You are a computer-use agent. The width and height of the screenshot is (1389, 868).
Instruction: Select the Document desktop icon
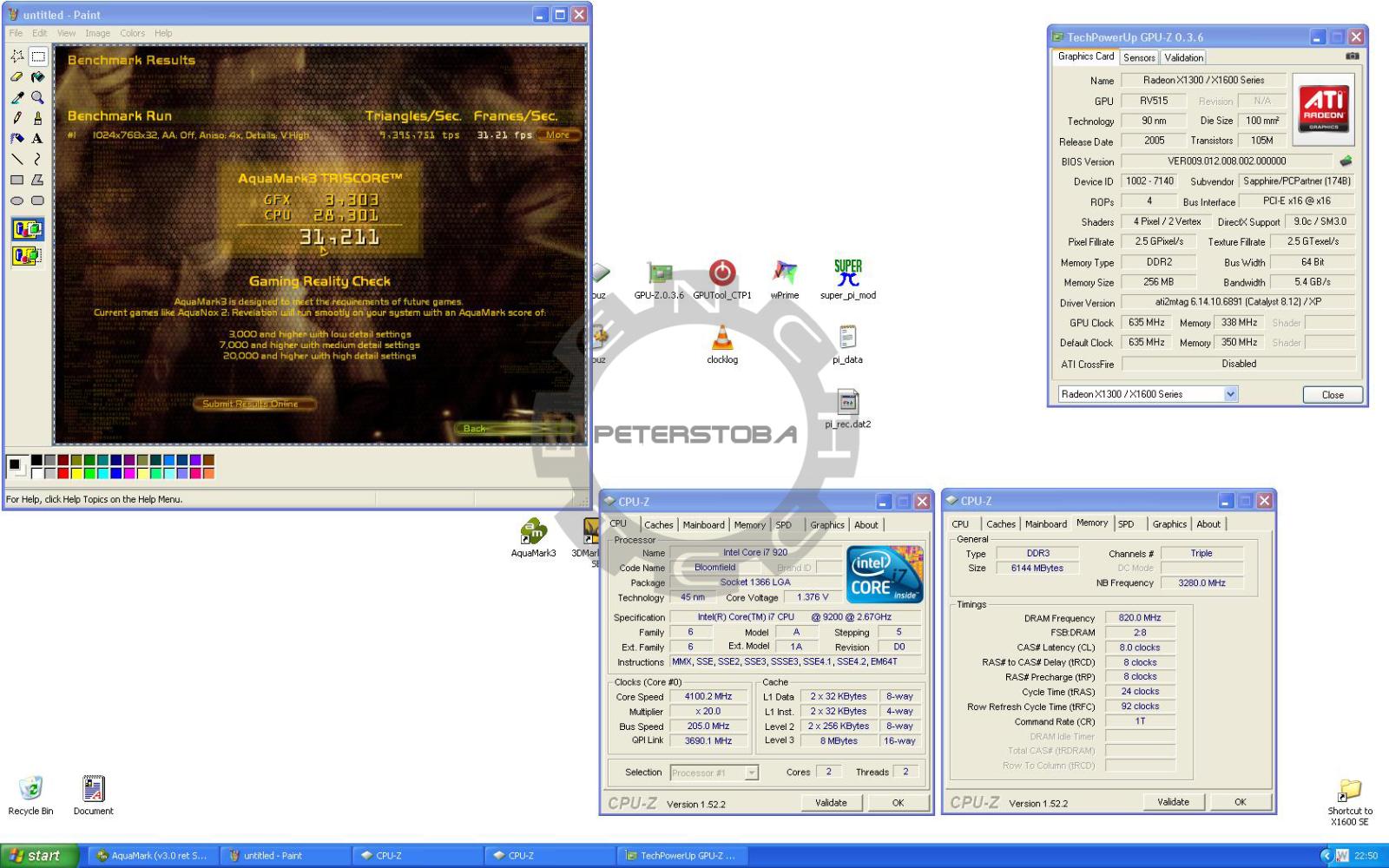93,795
